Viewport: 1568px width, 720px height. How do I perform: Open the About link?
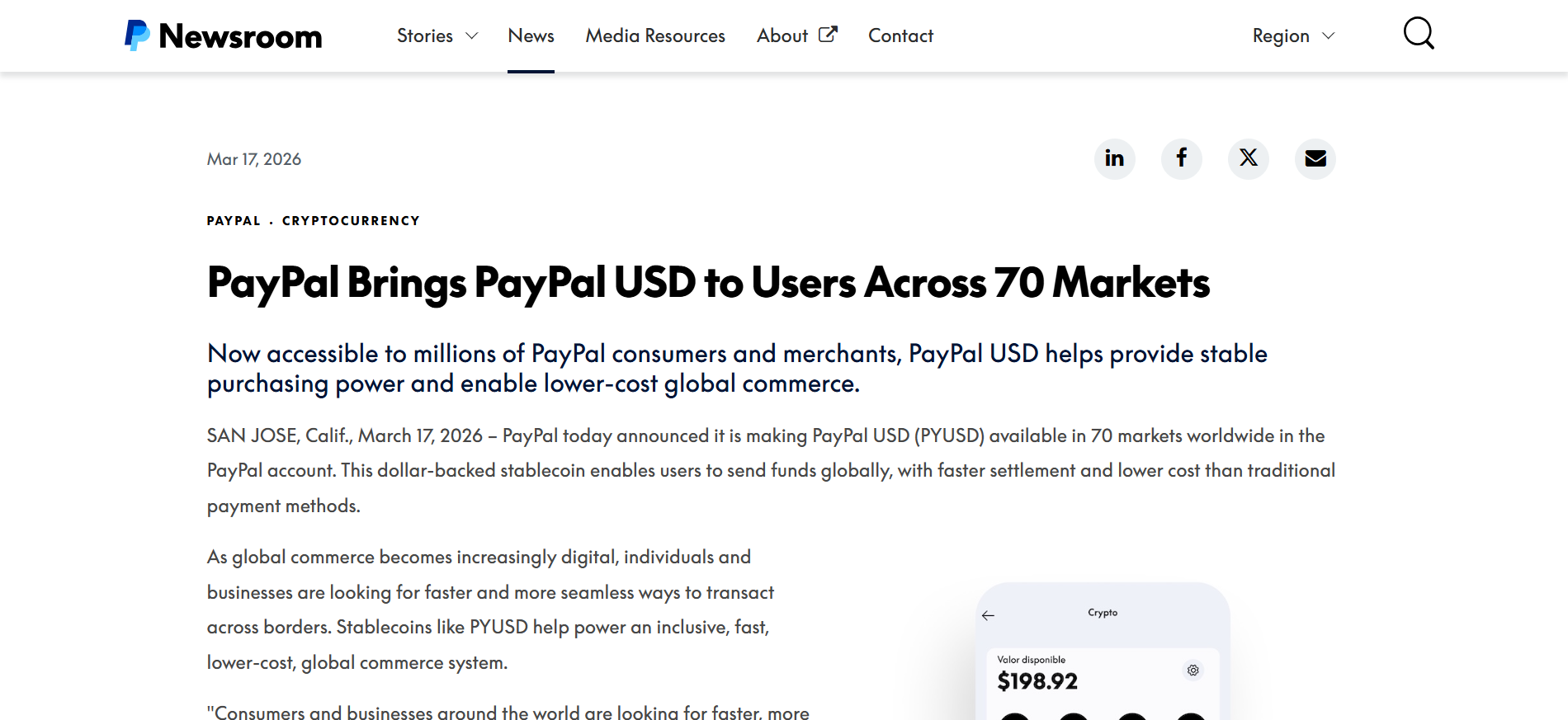(782, 35)
